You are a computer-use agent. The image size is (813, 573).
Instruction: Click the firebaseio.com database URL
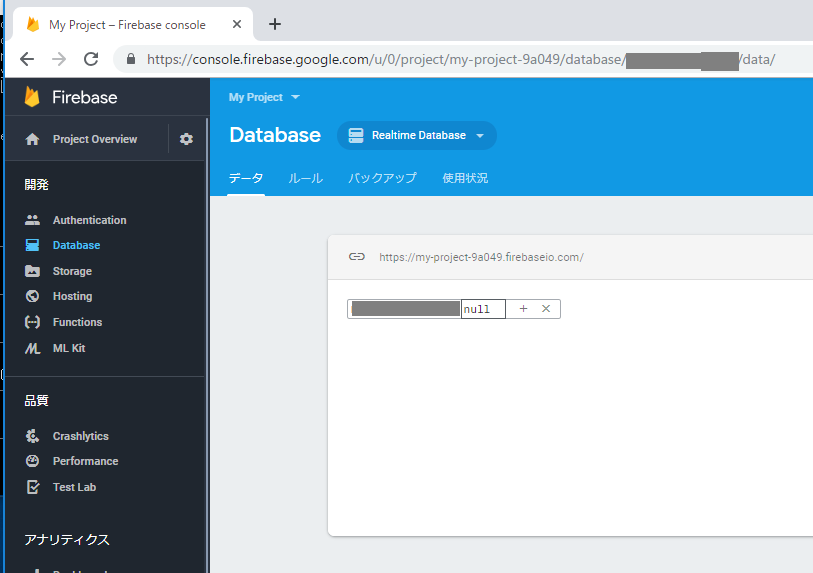click(x=481, y=257)
